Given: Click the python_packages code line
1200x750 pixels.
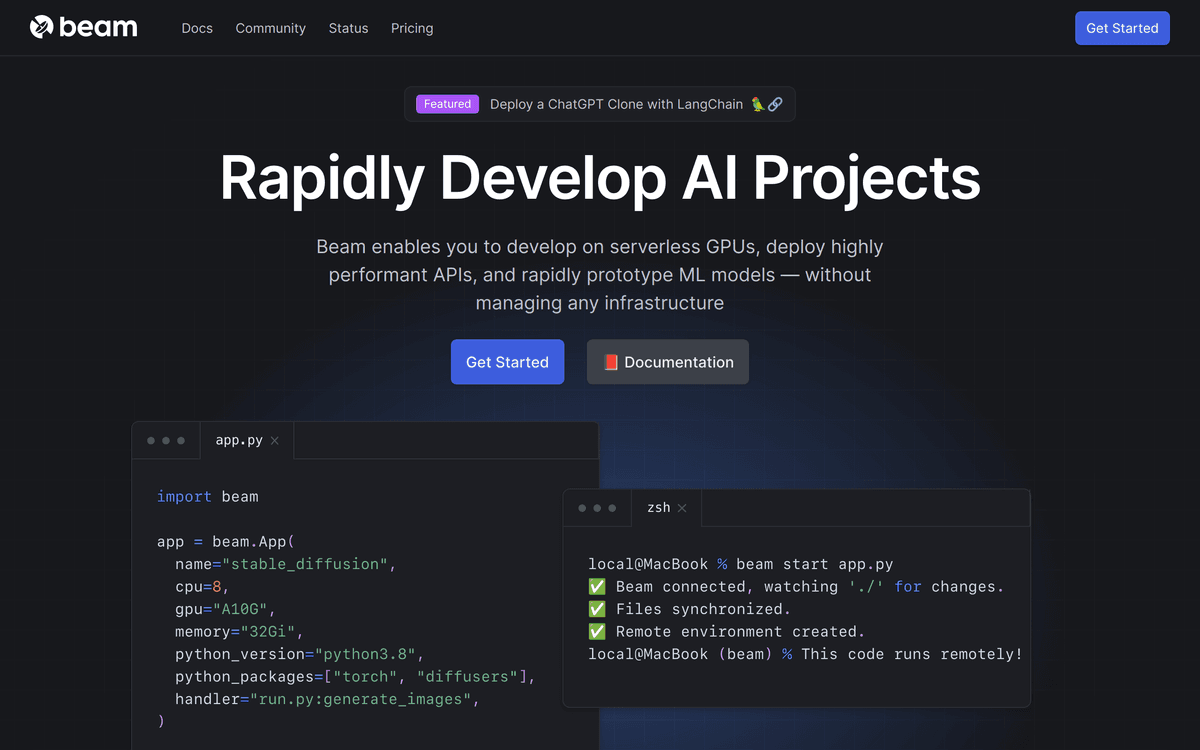Looking at the screenshot, I should click(356, 677).
